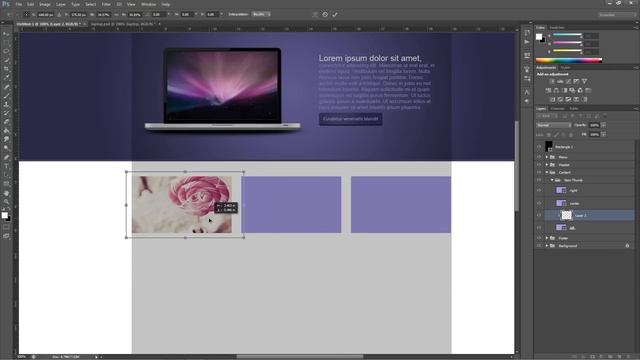Toggle visibility of Footer group
640x360 pixels.
tap(539, 238)
